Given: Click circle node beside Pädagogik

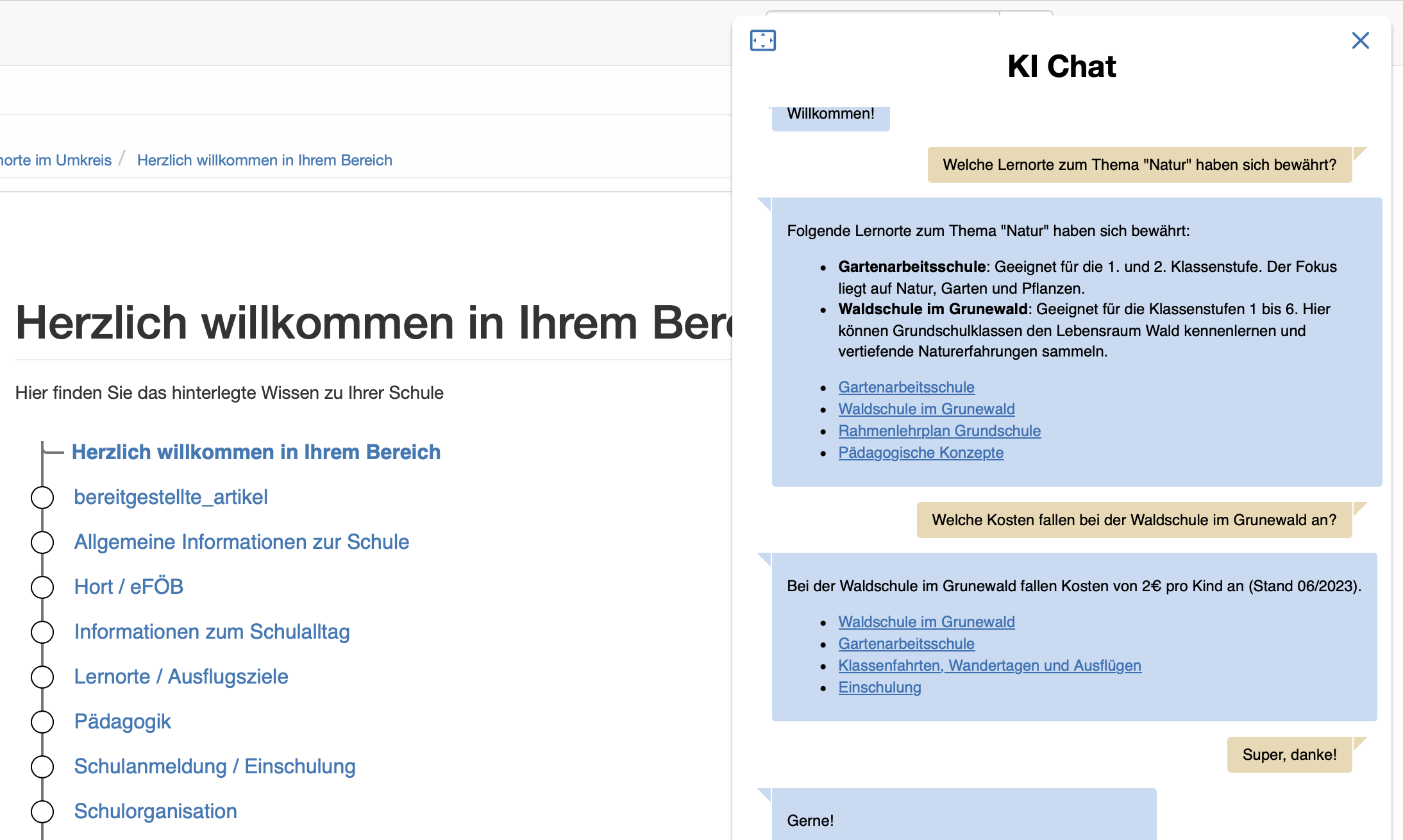Looking at the screenshot, I should [42, 722].
